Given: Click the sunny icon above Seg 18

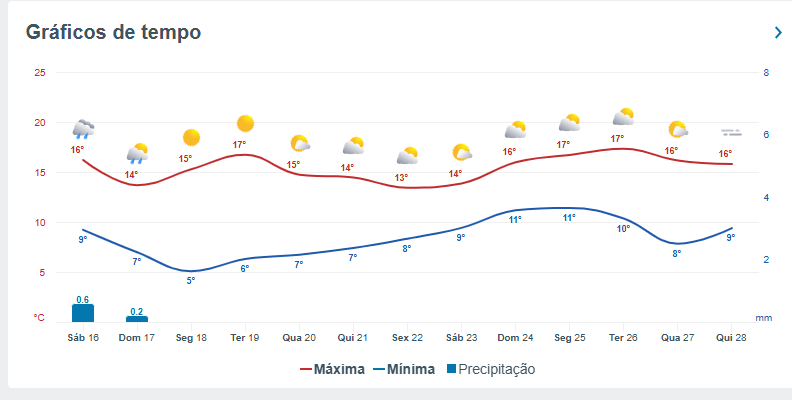Looking at the screenshot, I should (191, 137).
